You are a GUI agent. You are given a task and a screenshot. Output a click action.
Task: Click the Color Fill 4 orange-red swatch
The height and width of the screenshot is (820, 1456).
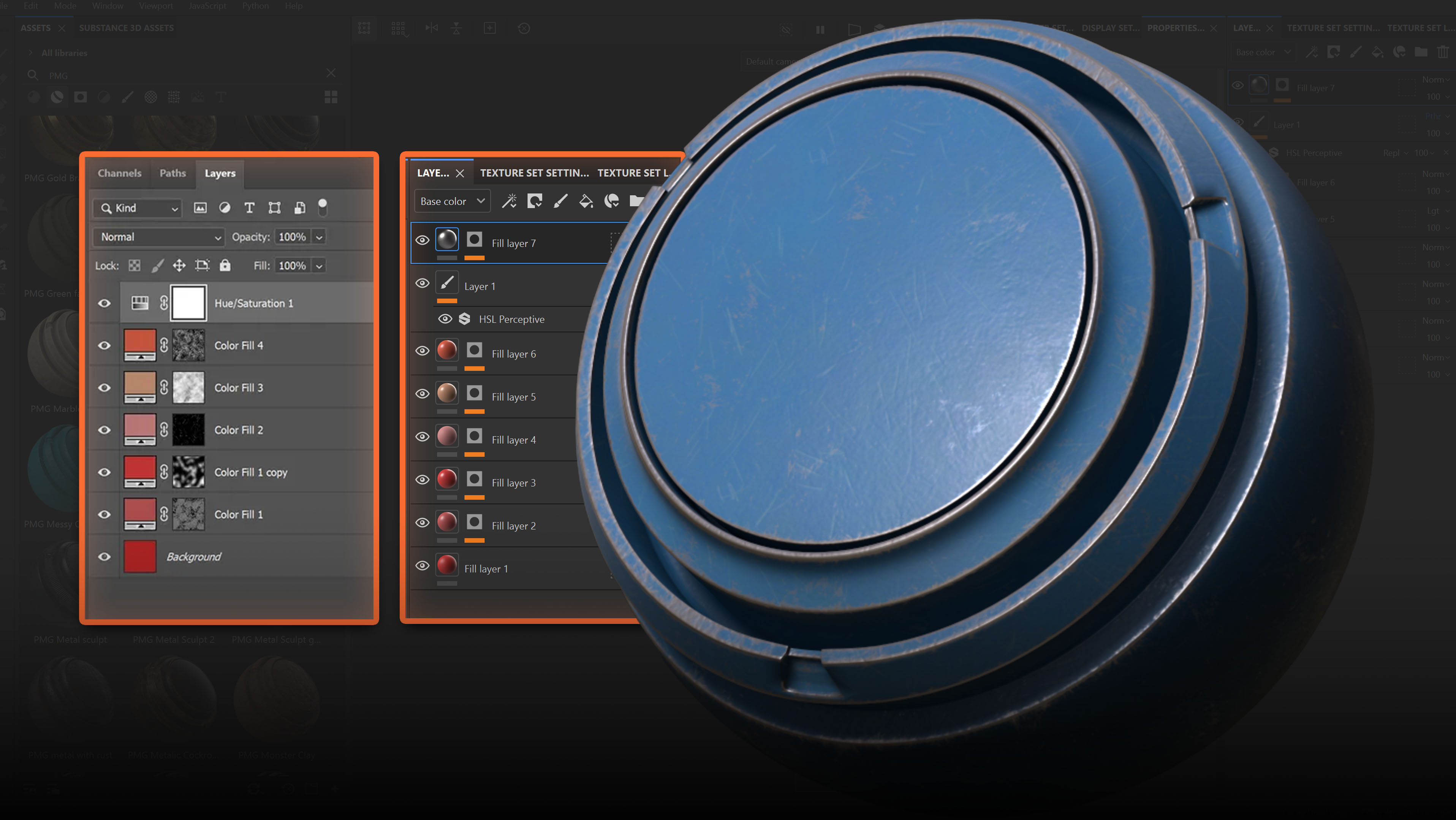point(139,345)
